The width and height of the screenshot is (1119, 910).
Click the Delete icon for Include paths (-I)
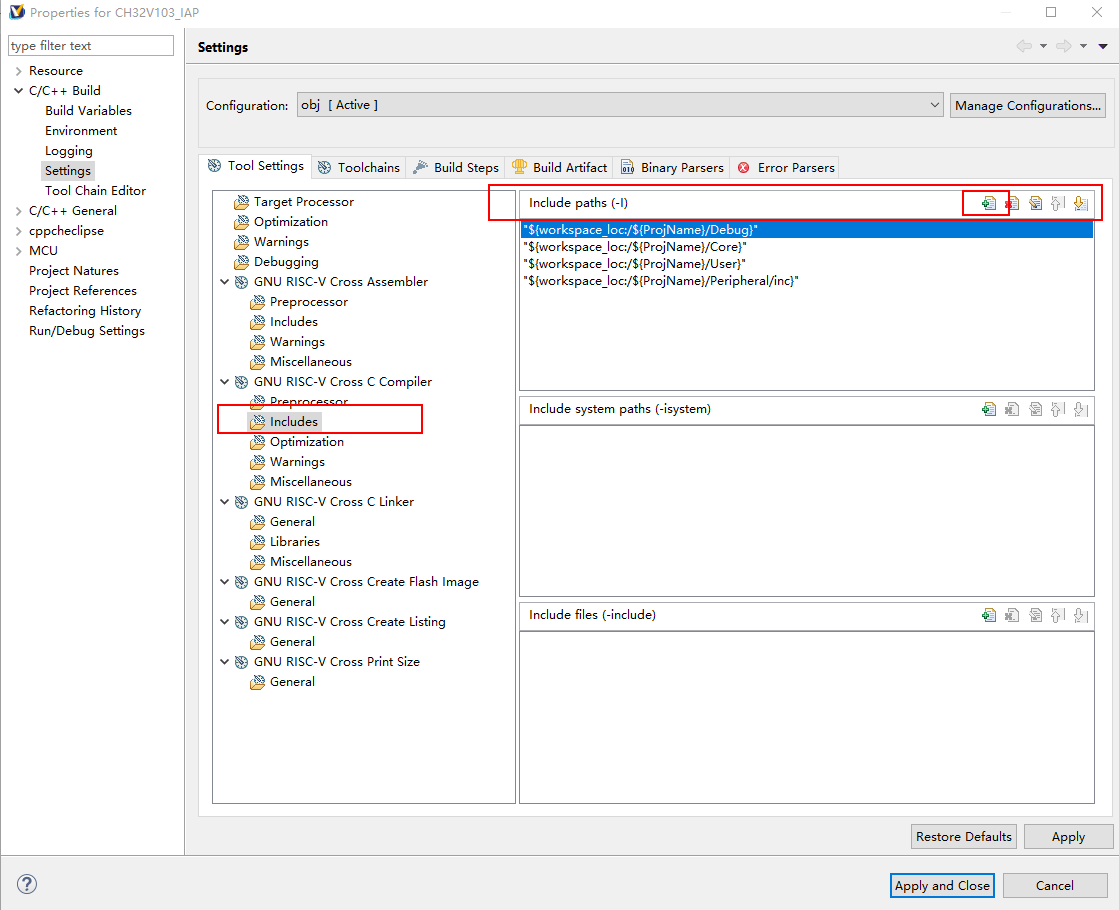[x=1012, y=203]
